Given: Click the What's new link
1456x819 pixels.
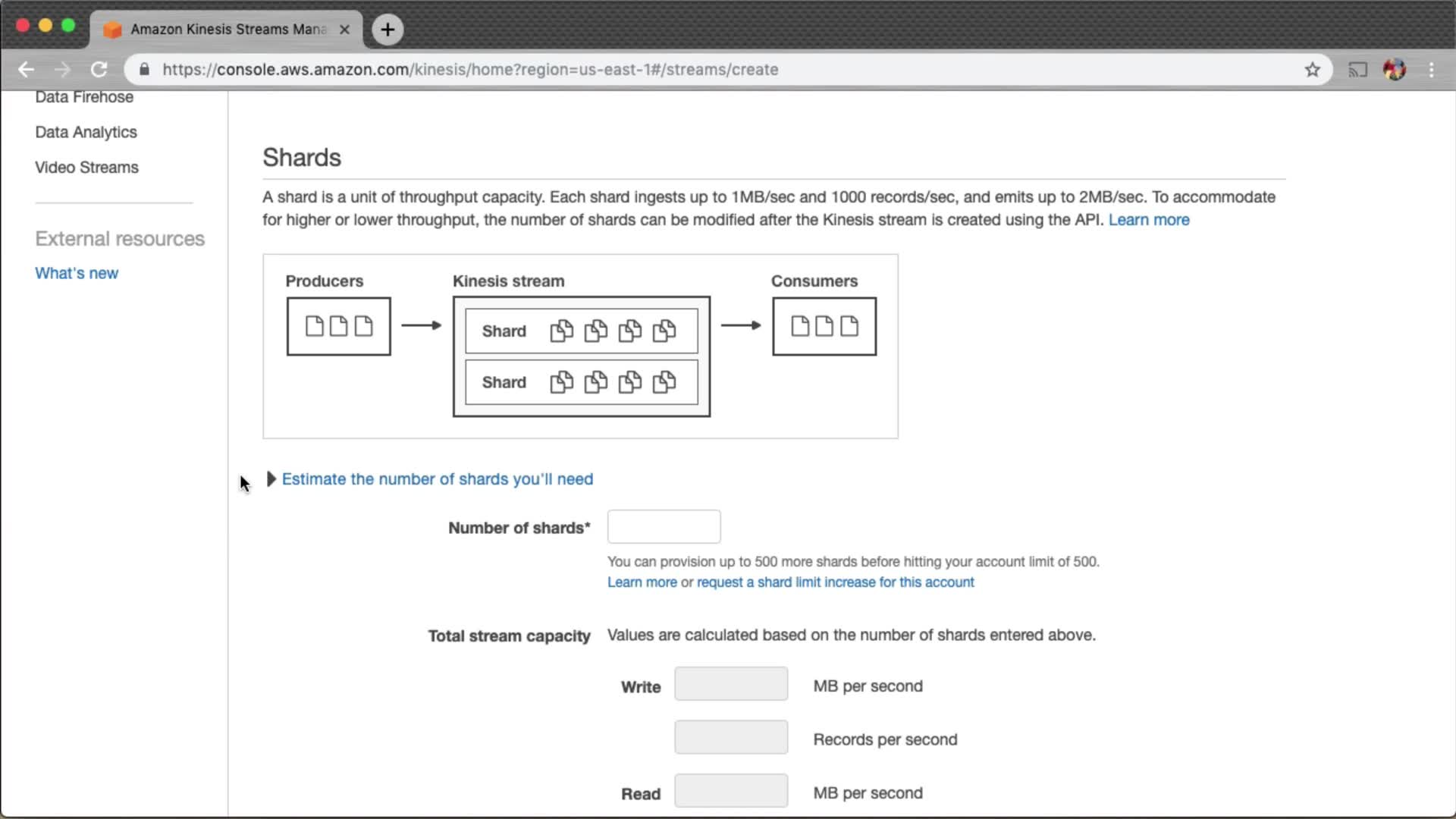Looking at the screenshot, I should coord(77,273).
